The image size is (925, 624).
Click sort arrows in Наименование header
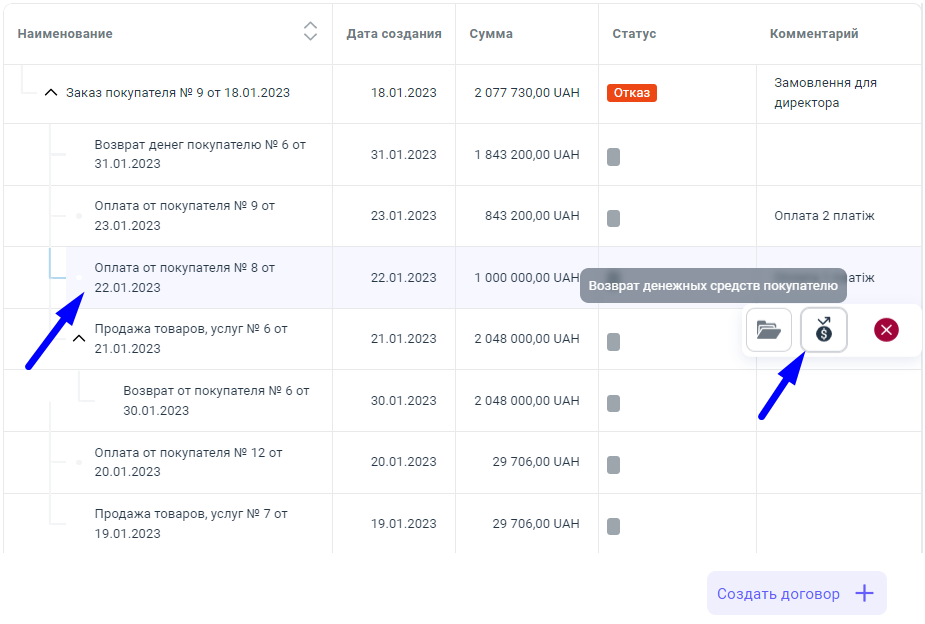click(310, 32)
